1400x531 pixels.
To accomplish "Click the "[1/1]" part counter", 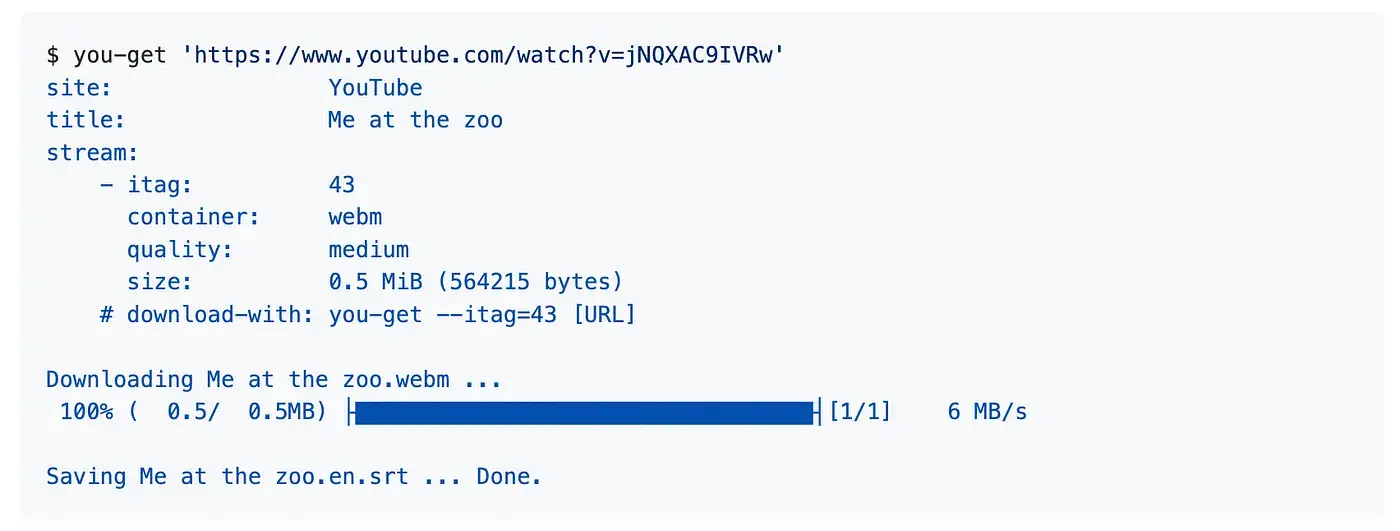I will [860, 412].
